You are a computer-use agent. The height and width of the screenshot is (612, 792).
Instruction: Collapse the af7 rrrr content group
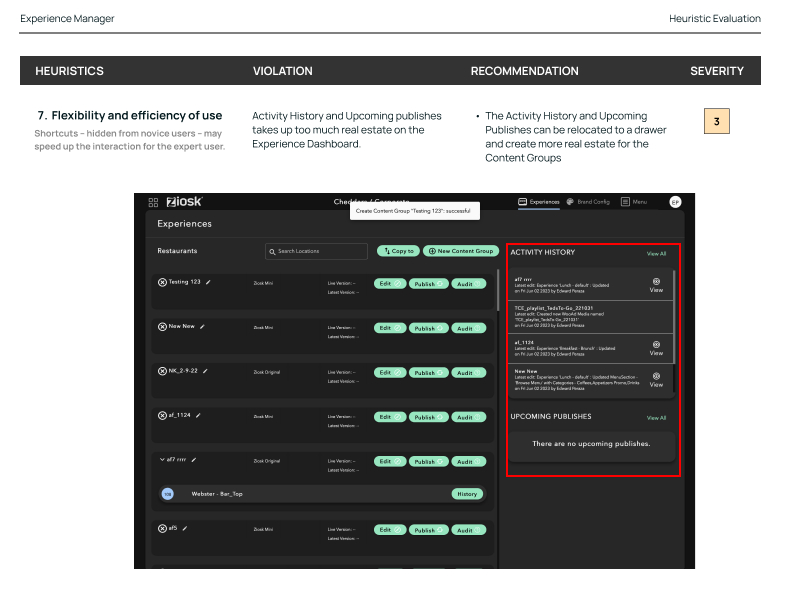coord(162,460)
